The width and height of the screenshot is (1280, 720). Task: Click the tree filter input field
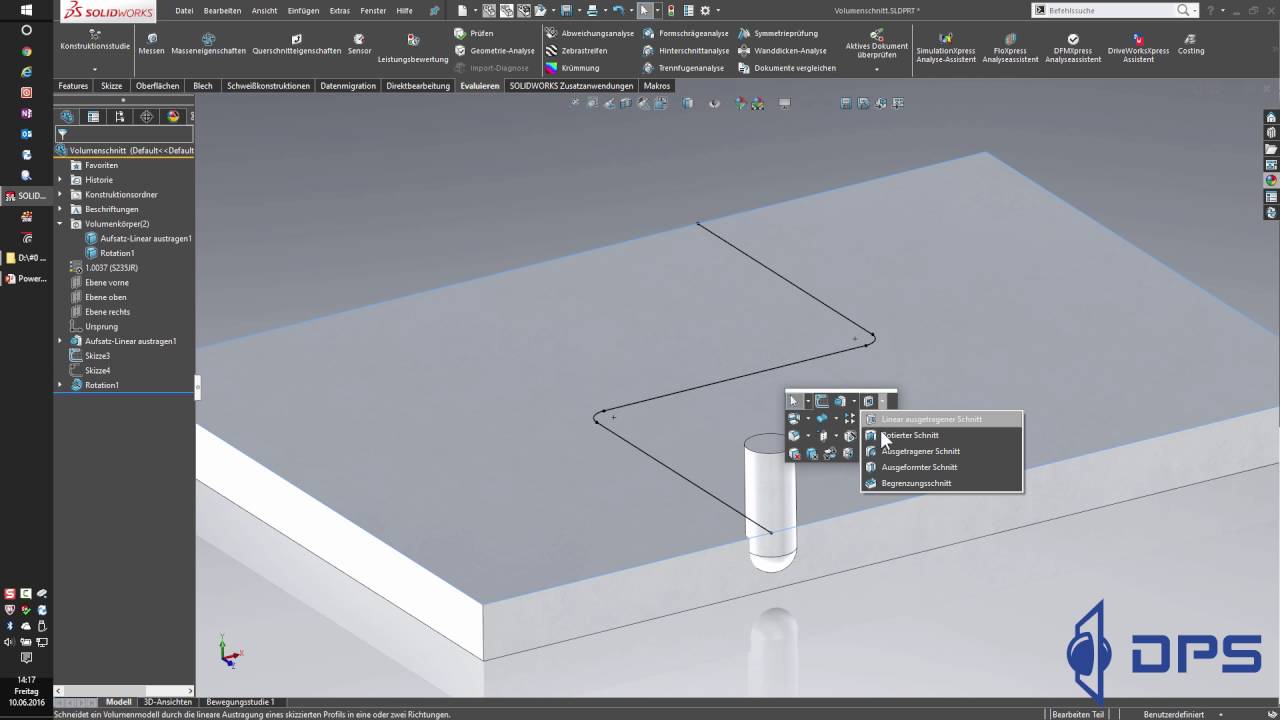tap(124, 134)
